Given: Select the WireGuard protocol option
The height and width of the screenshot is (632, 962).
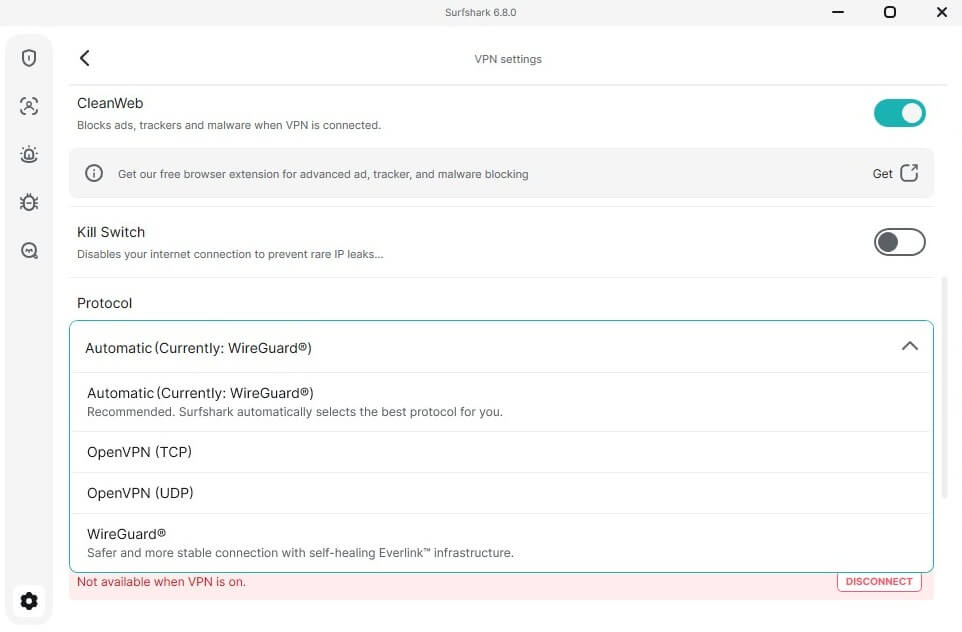Looking at the screenshot, I should tap(501, 543).
